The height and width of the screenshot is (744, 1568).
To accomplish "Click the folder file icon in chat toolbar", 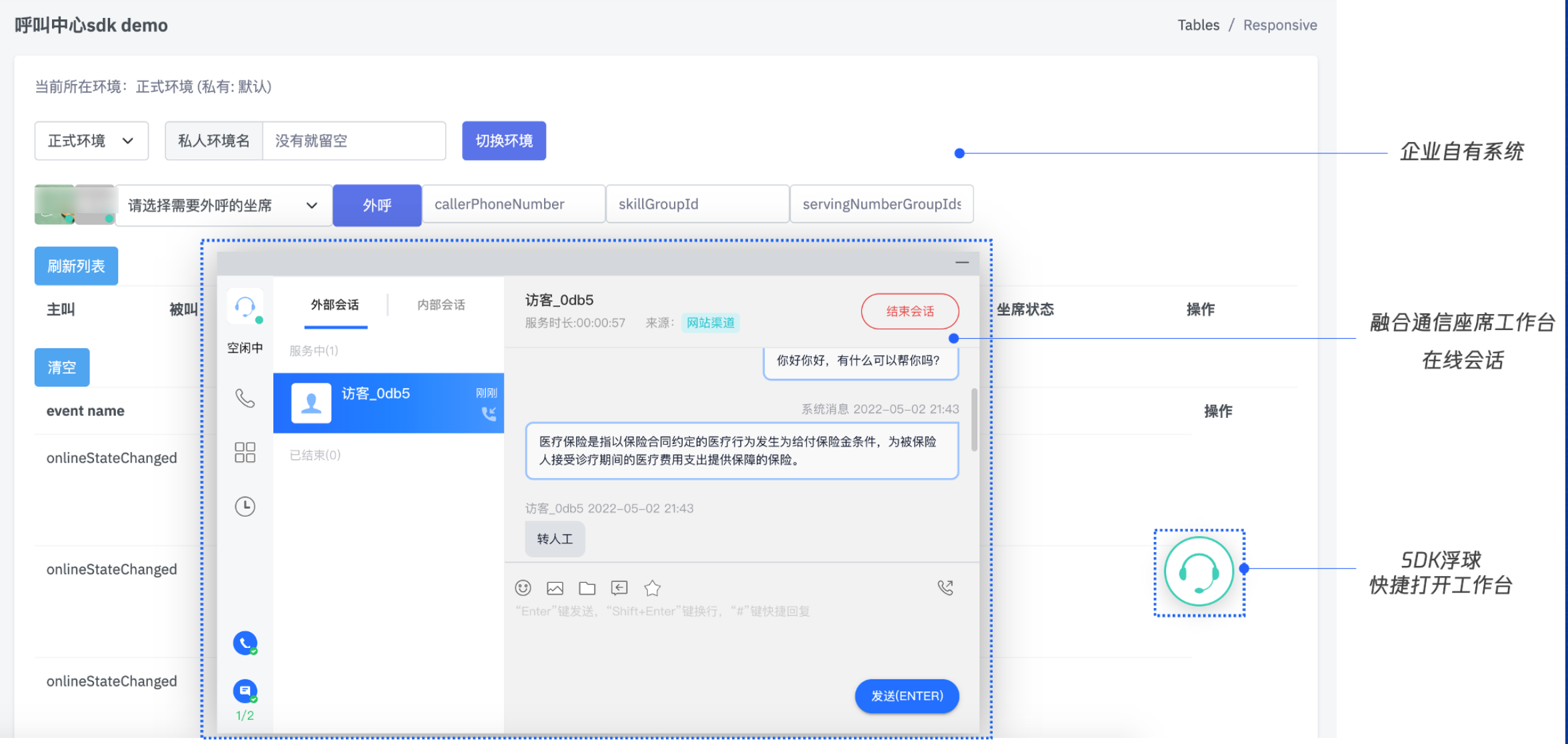I will [587, 587].
